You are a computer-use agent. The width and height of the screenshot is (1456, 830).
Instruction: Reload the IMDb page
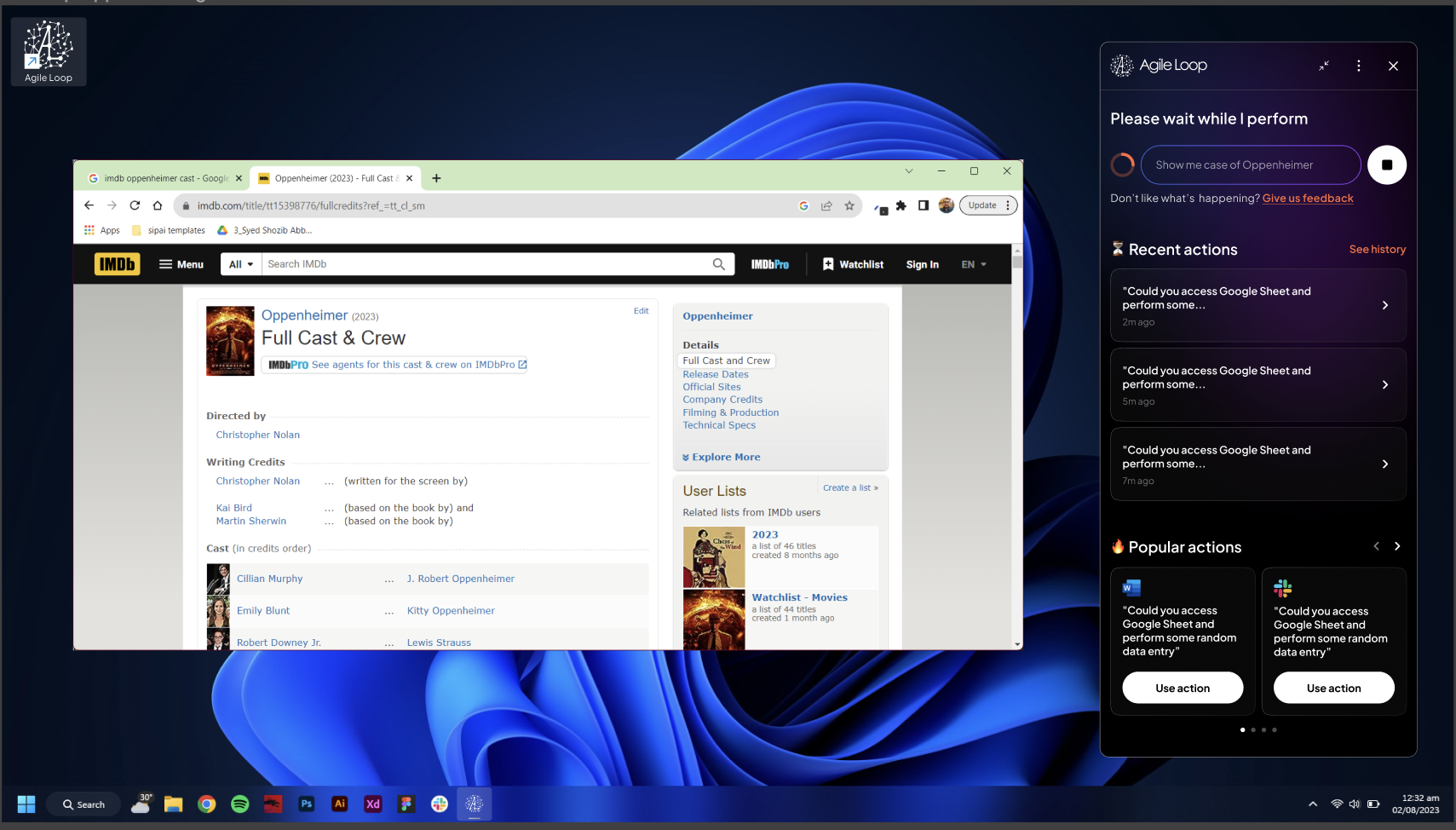click(135, 205)
